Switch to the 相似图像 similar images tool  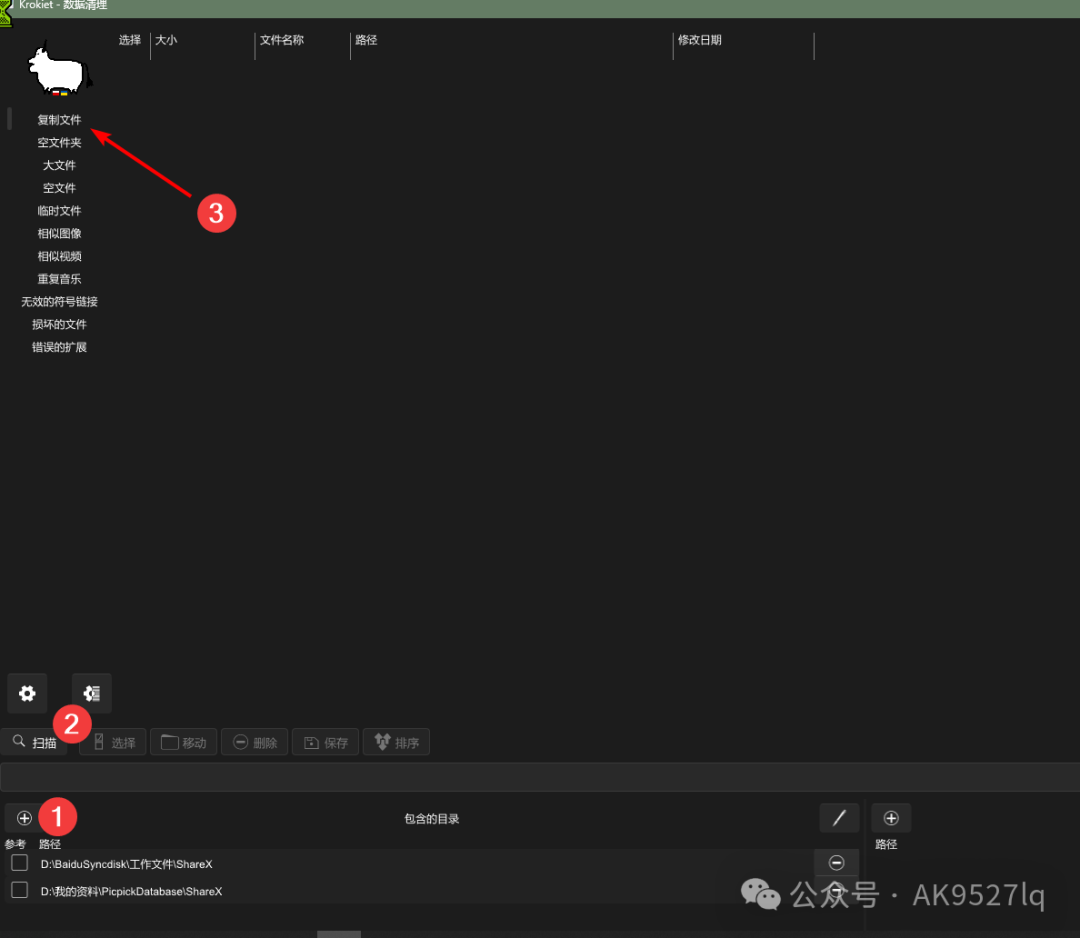point(59,233)
